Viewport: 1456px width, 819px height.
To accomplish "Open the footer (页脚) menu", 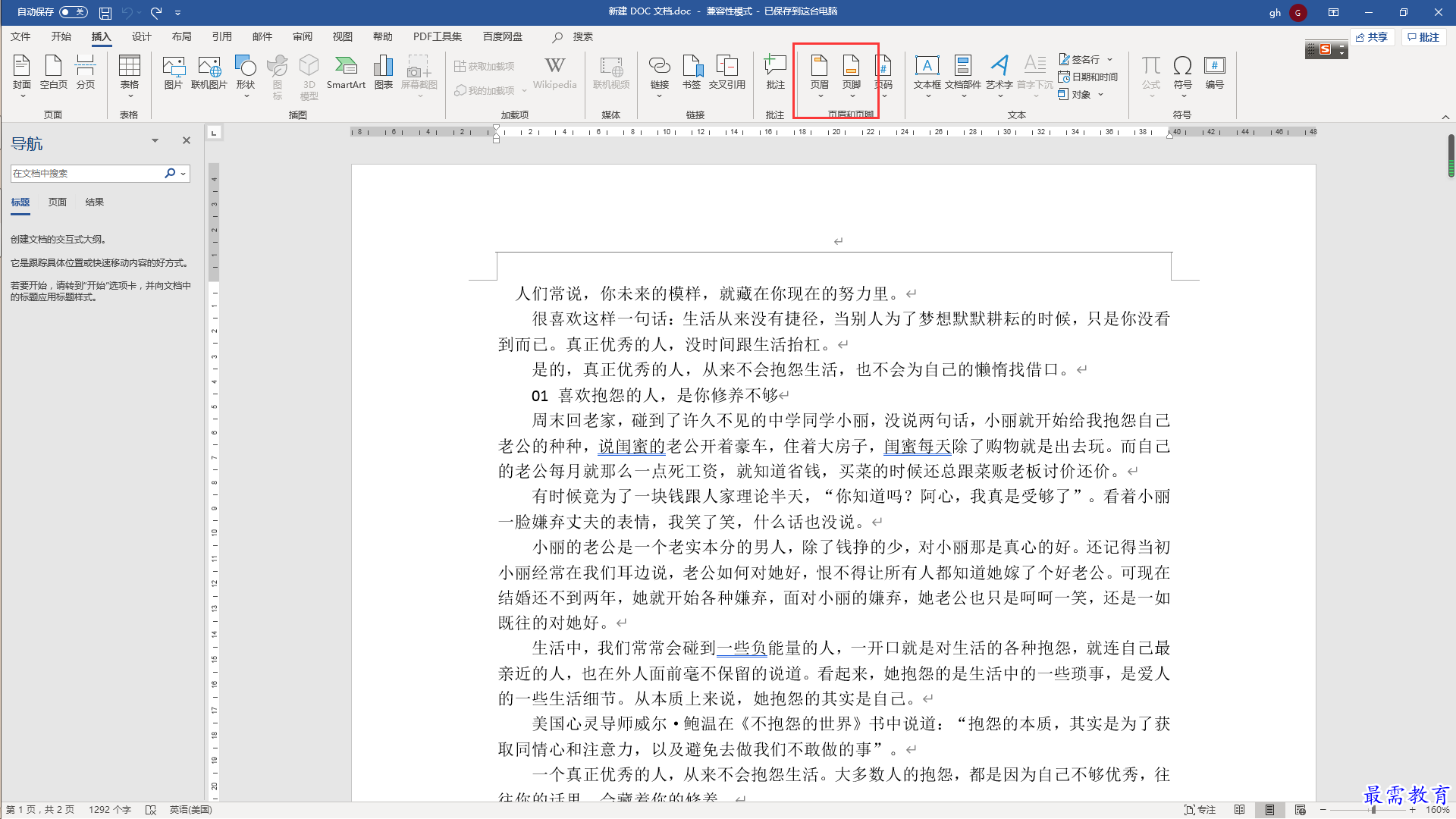I will [852, 74].
